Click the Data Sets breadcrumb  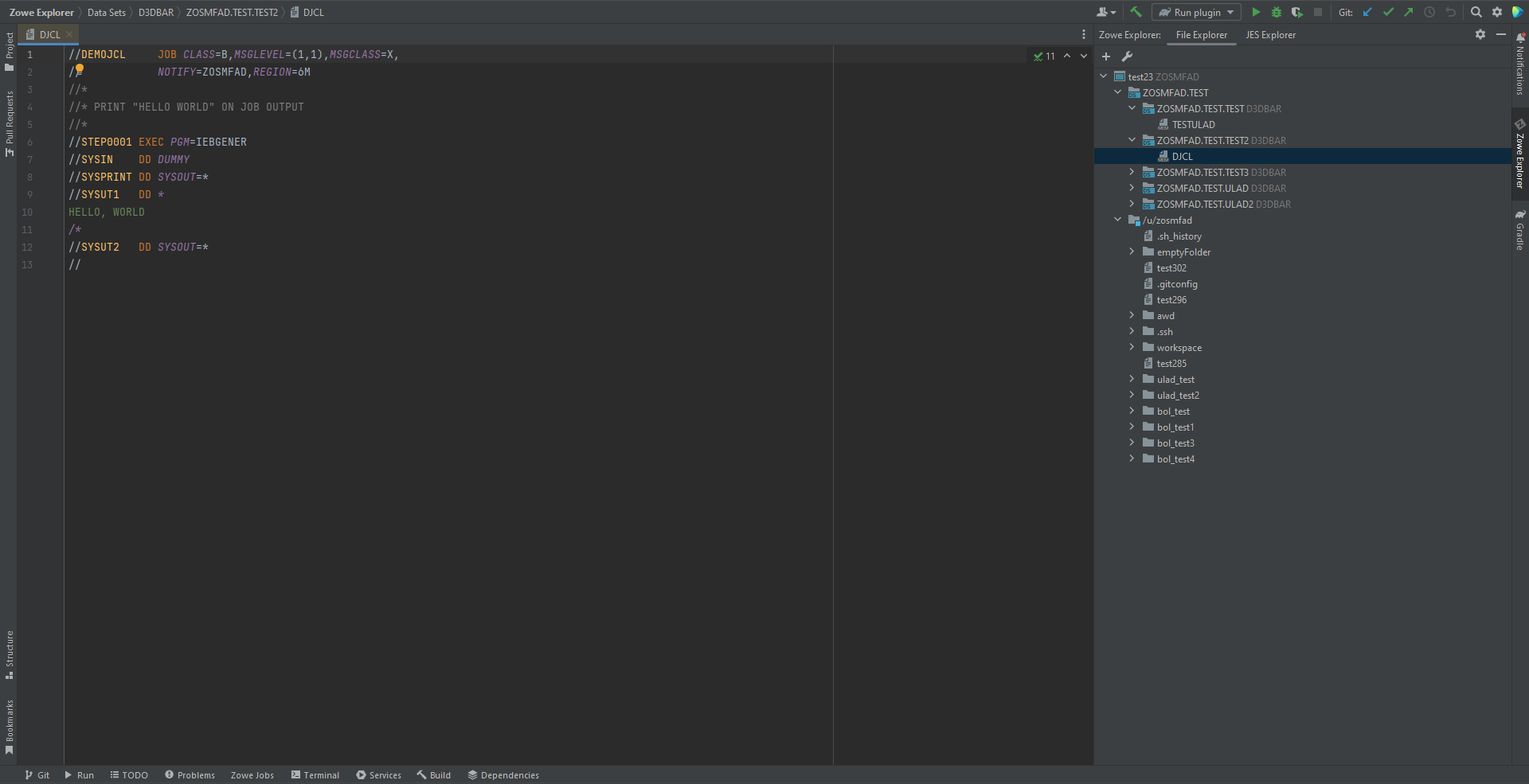coord(107,12)
